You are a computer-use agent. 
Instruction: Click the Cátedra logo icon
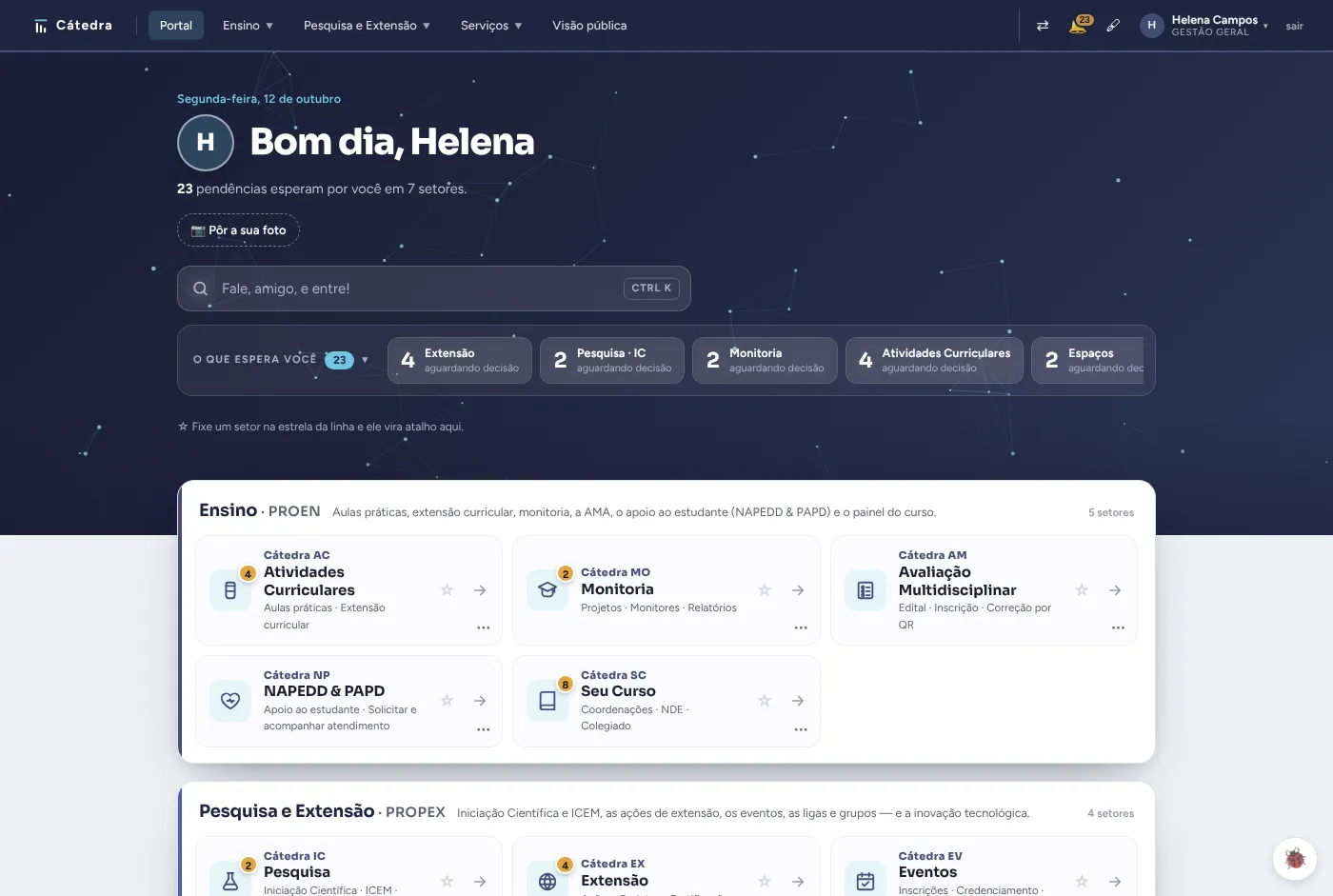(x=40, y=27)
